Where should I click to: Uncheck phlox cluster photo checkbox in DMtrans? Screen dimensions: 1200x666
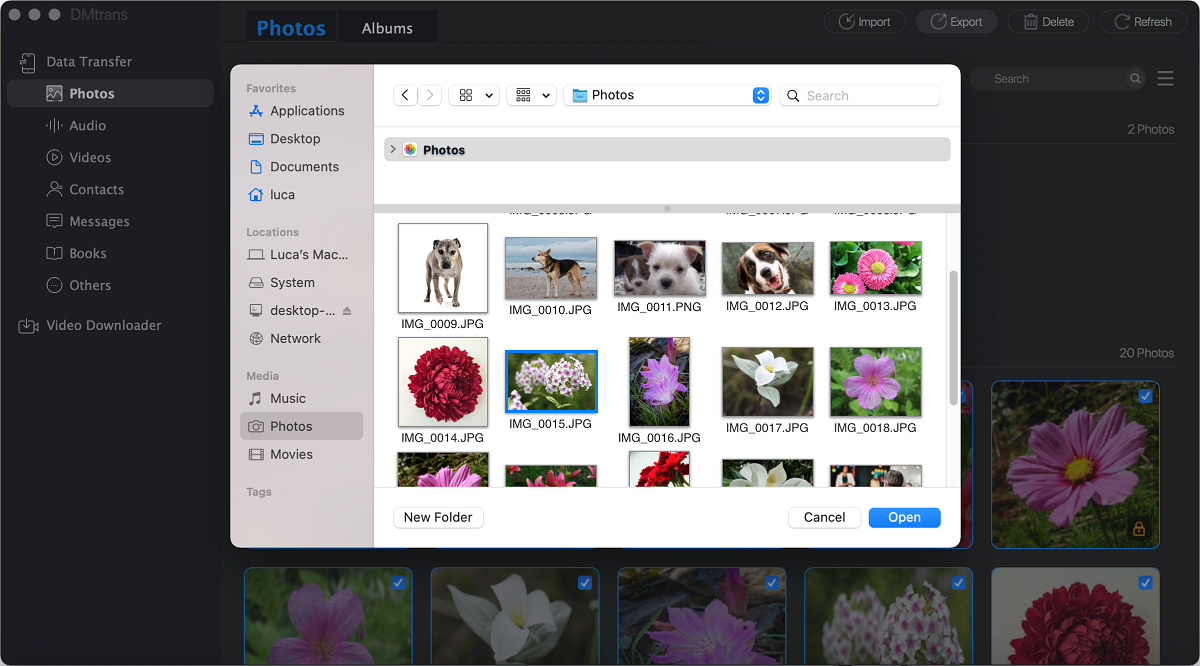[x=959, y=583]
